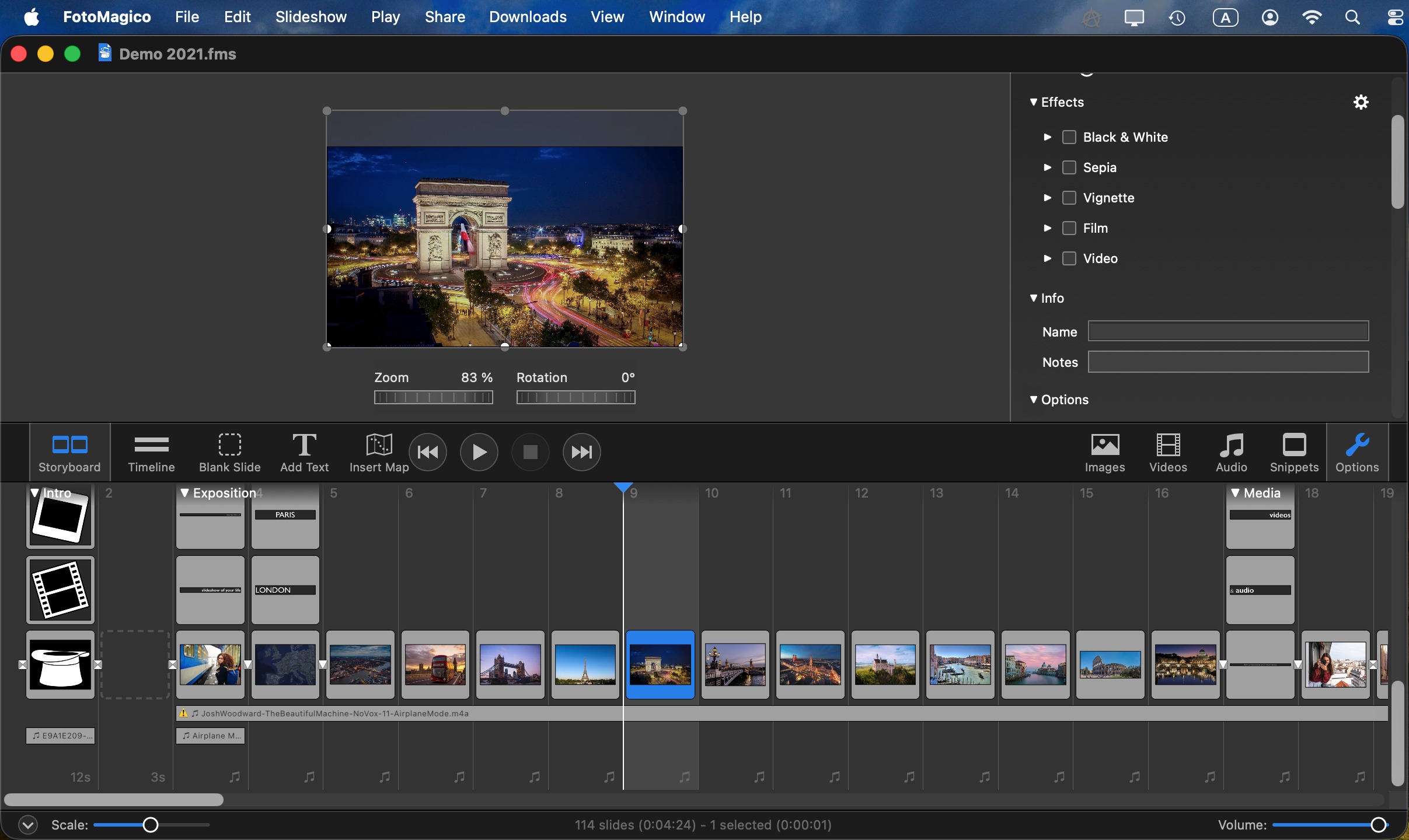Open the Apple menu
This screenshot has height=840, width=1409.
point(32,17)
